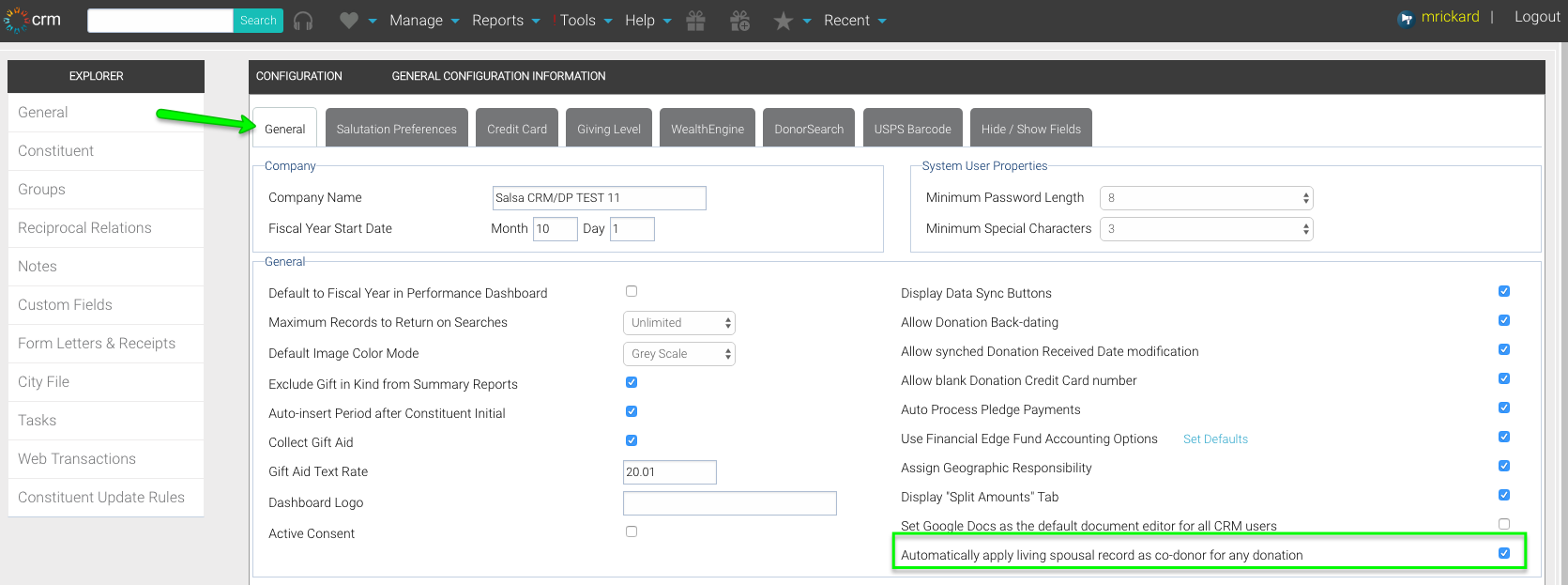Select the General configuration tab
The image size is (1568, 585).
tap(285, 129)
